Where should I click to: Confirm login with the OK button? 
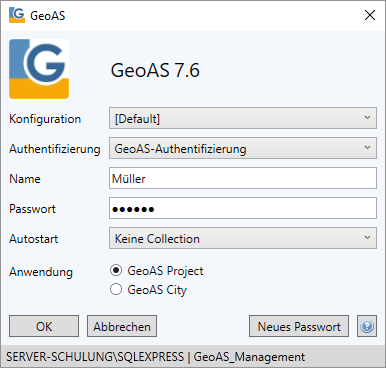pos(44,326)
